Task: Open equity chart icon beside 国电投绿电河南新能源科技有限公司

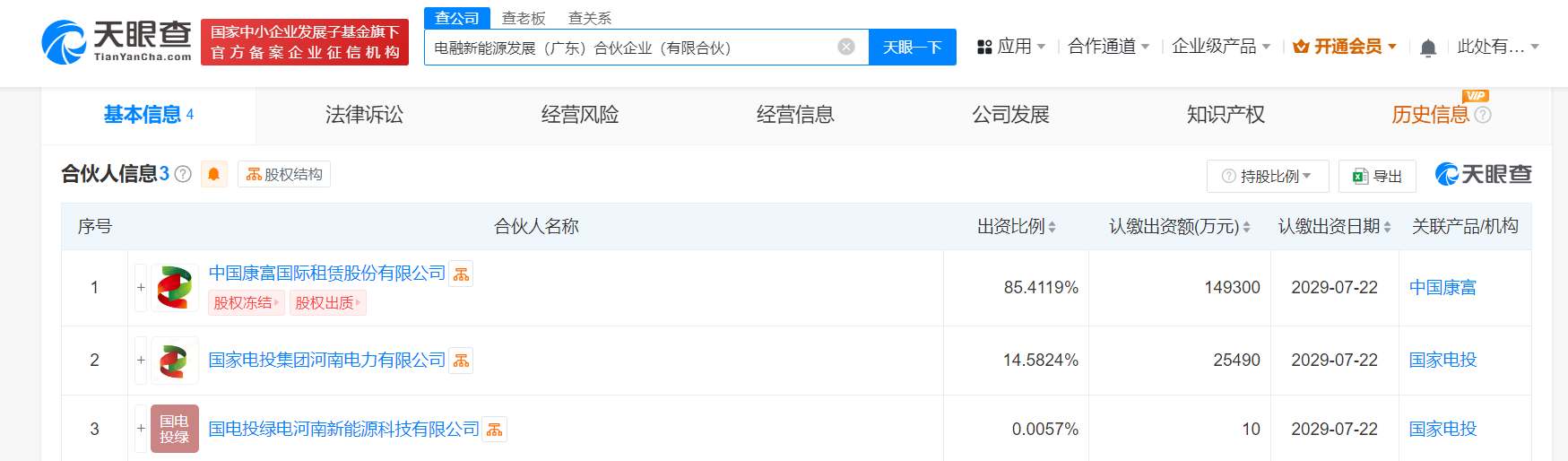Action: [495, 430]
